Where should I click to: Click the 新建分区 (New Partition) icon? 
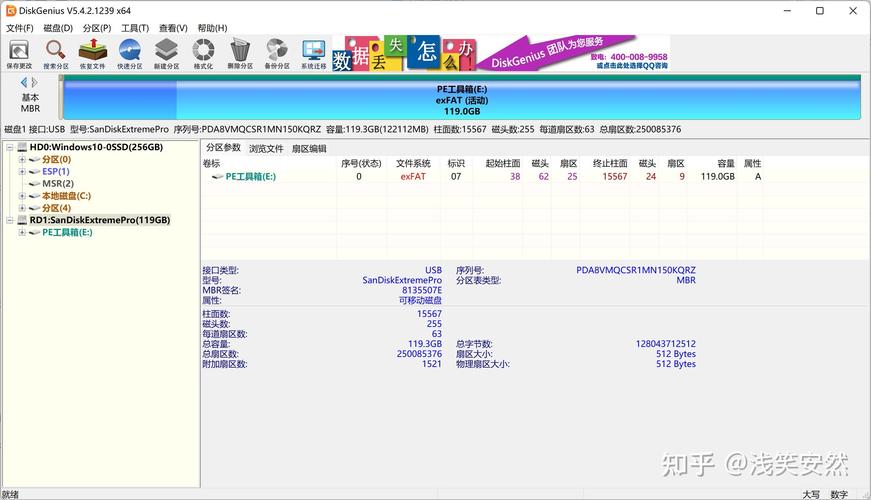(166, 54)
